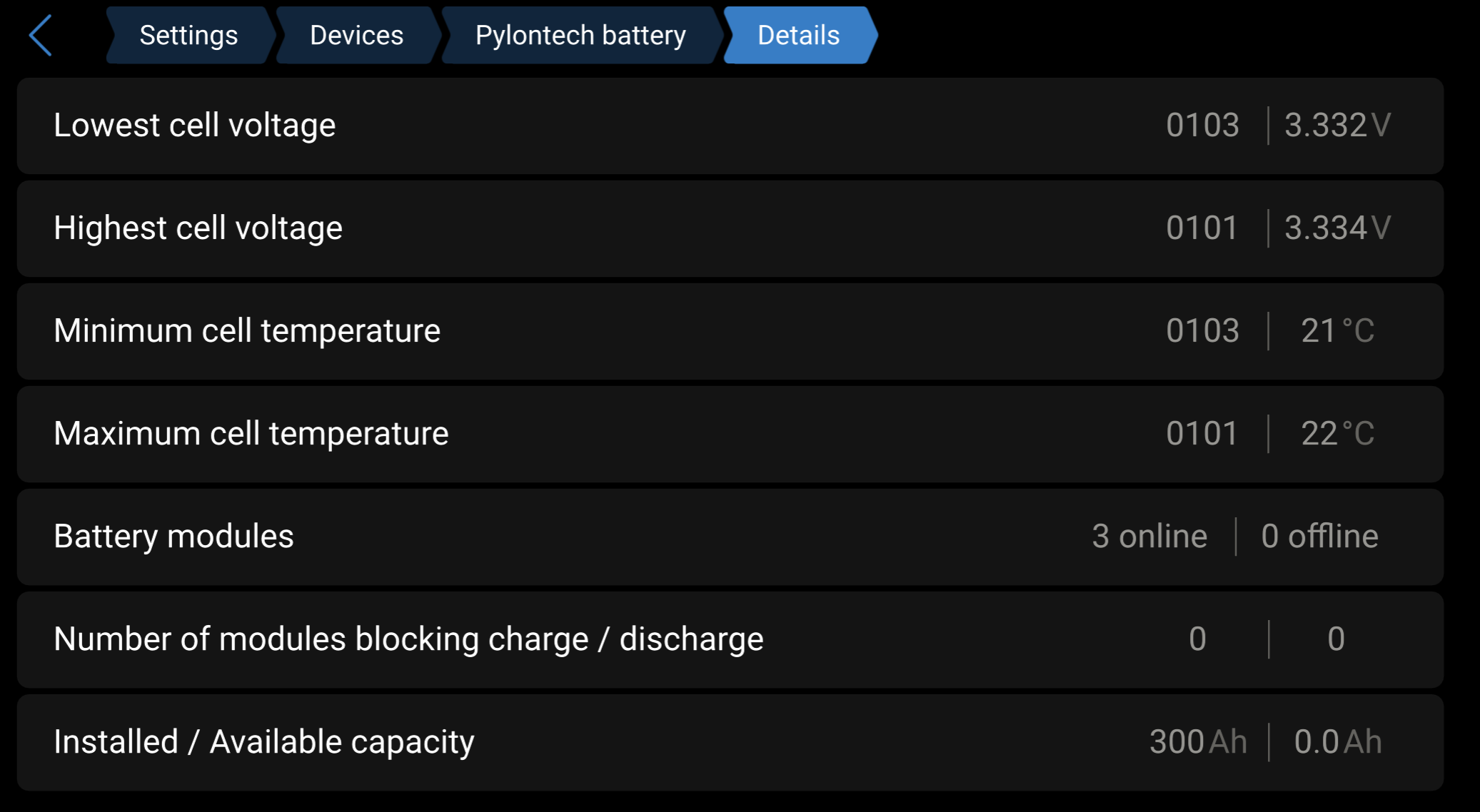Viewport: 1480px width, 812px height.
Task: Select the Details breadcrumb tab
Action: (x=798, y=35)
